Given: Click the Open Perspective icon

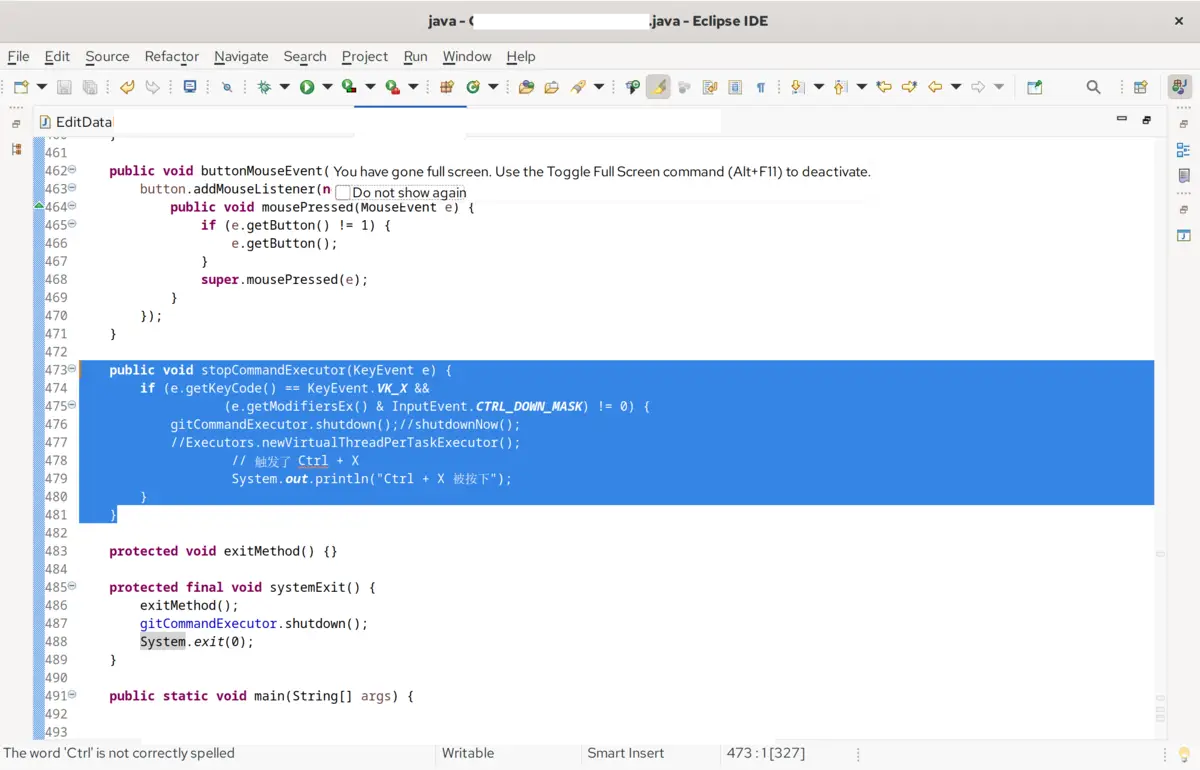Looking at the screenshot, I should (x=1141, y=87).
